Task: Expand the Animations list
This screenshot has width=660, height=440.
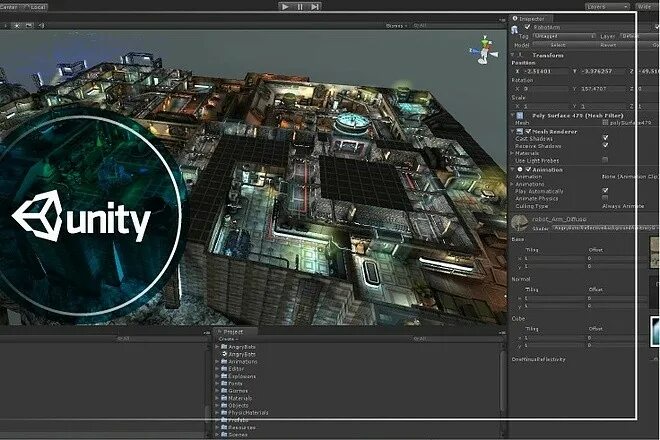Action: [x=512, y=184]
